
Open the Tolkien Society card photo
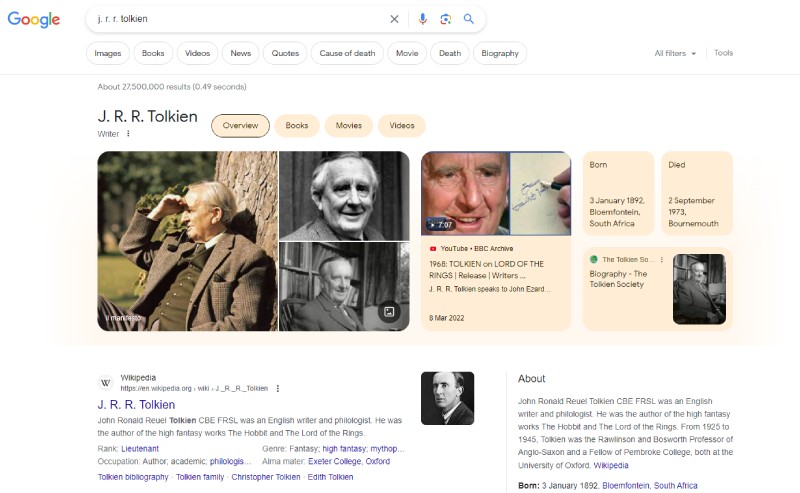(x=699, y=289)
